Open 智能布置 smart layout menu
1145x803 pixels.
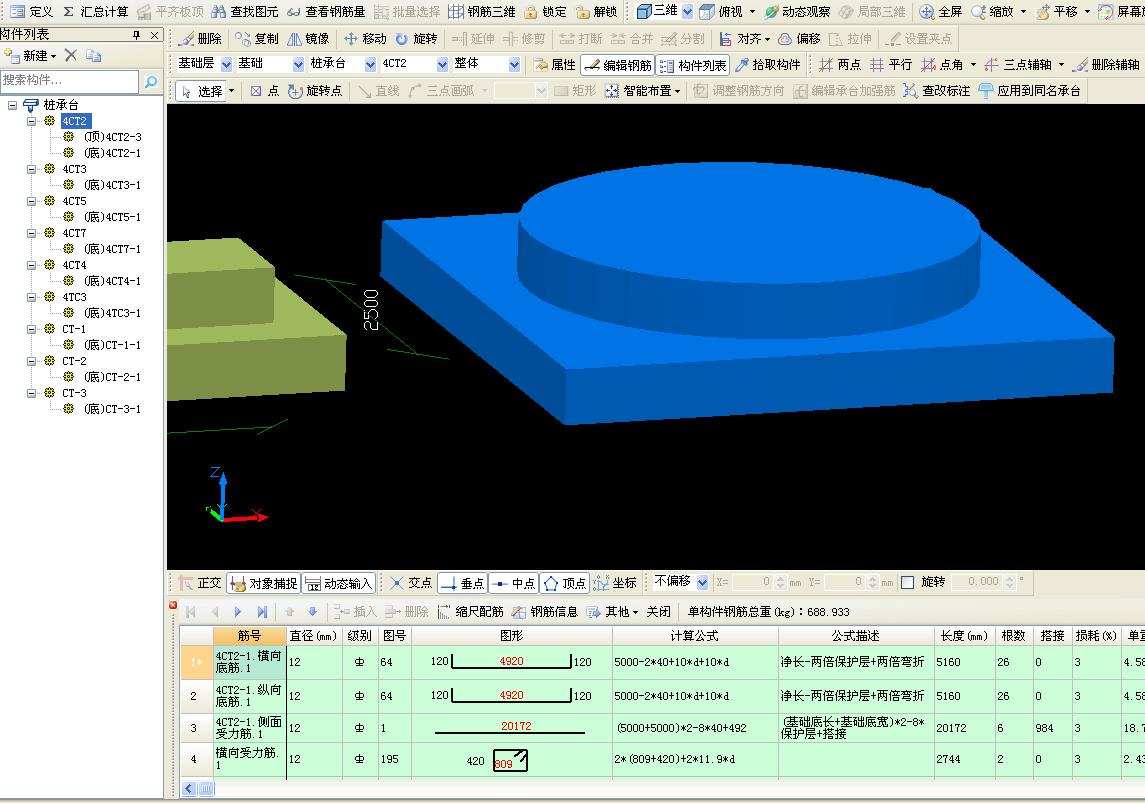tap(643, 91)
